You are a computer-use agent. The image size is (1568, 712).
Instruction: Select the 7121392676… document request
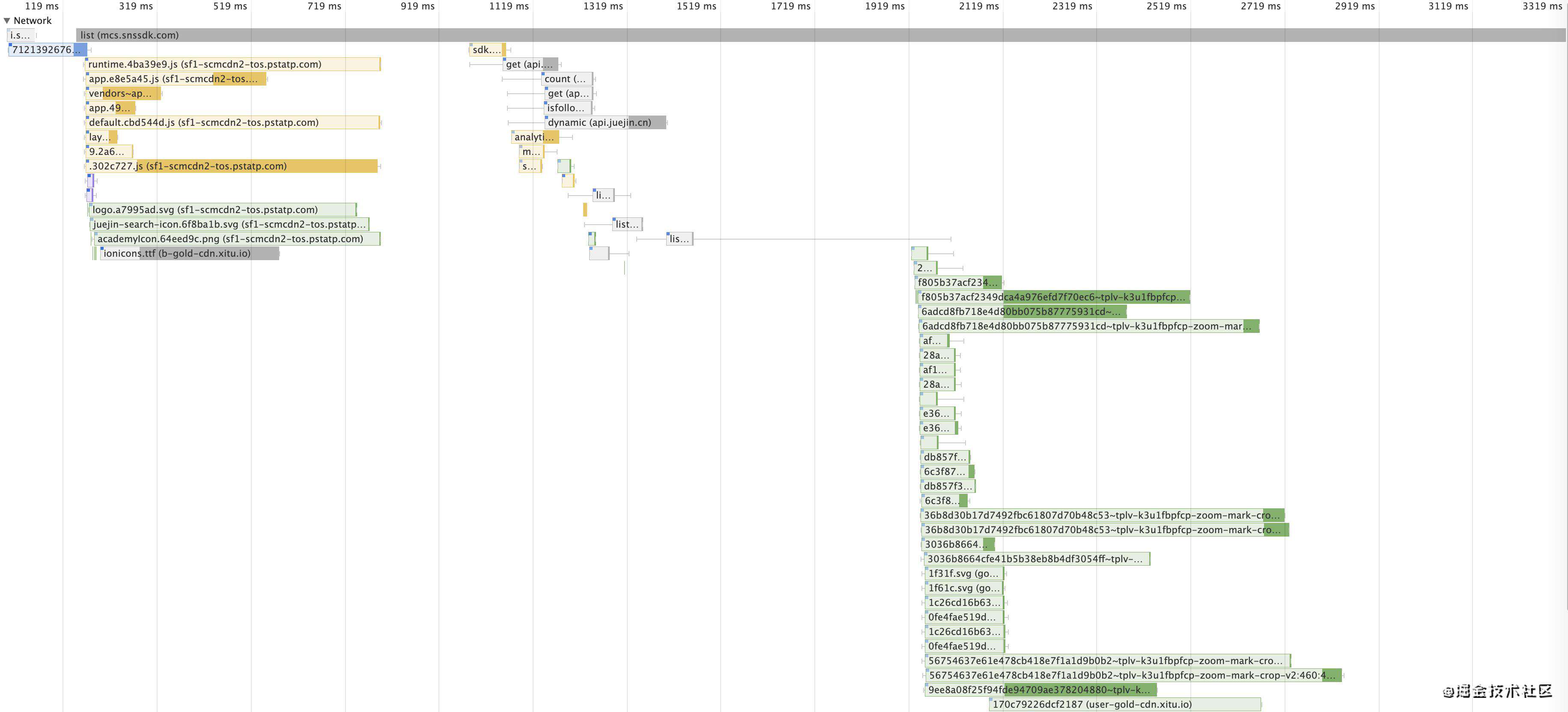48,50
